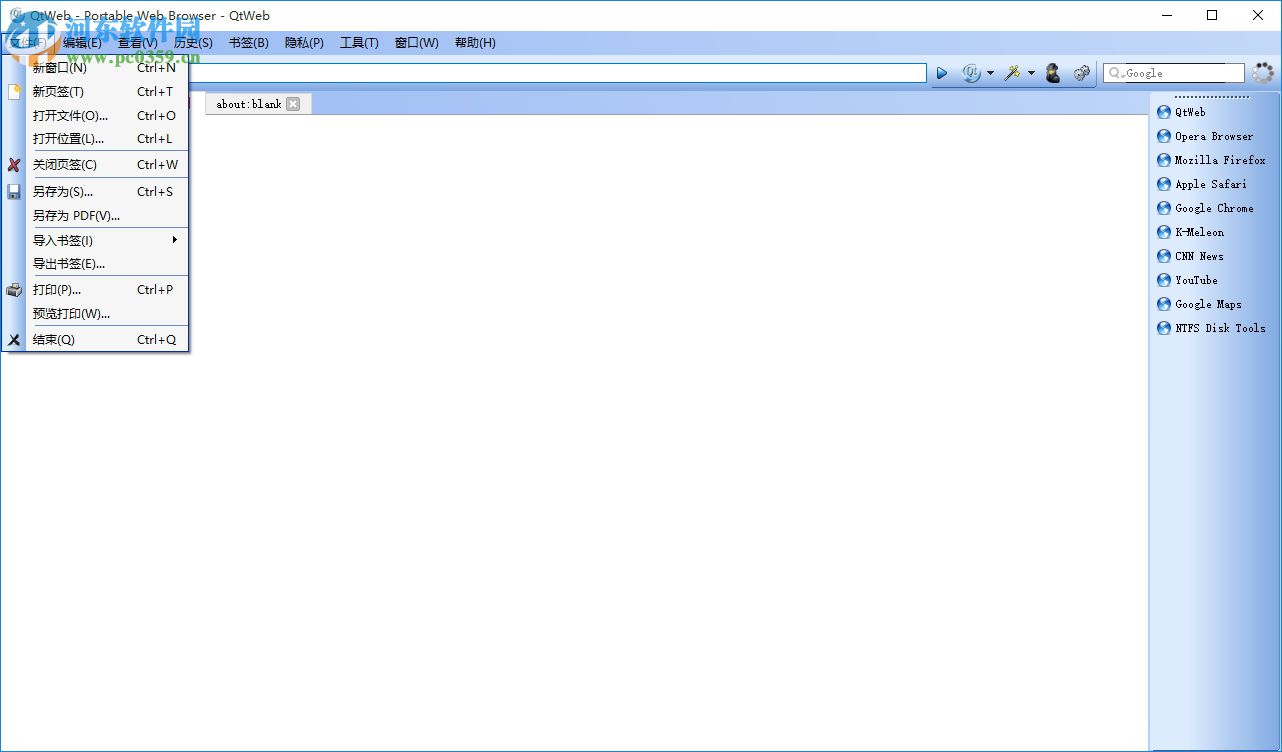Expand the dropdown arrow beside magic wand

coord(1031,73)
